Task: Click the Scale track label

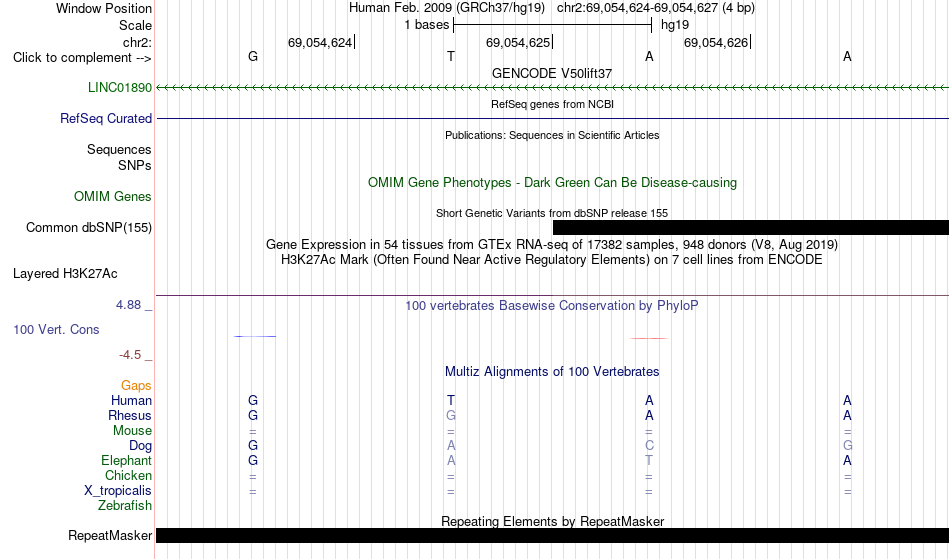Action: pyautogui.click(x=135, y=25)
